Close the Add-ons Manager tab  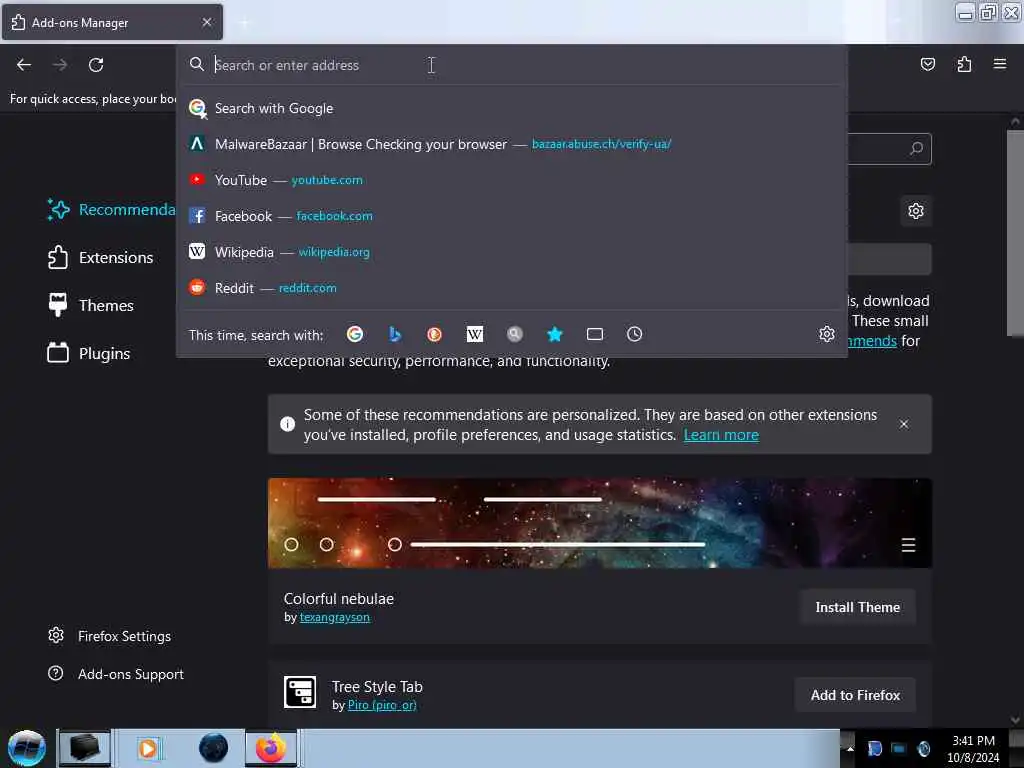[206, 22]
